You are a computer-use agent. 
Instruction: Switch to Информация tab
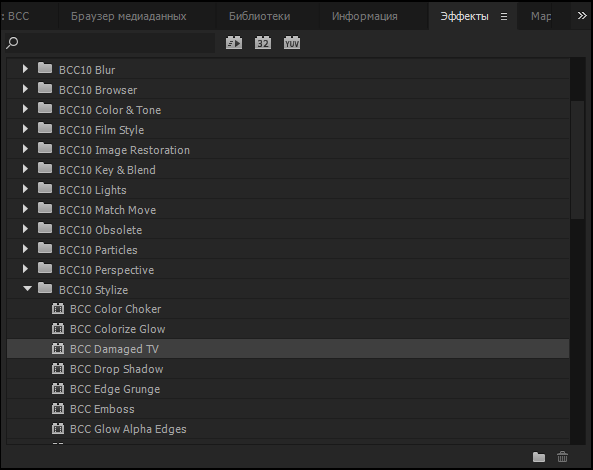click(x=365, y=16)
